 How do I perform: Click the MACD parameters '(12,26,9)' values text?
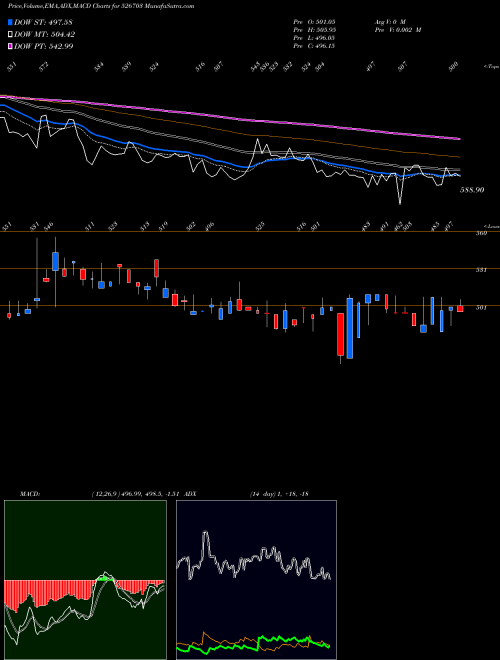coord(136,494)
